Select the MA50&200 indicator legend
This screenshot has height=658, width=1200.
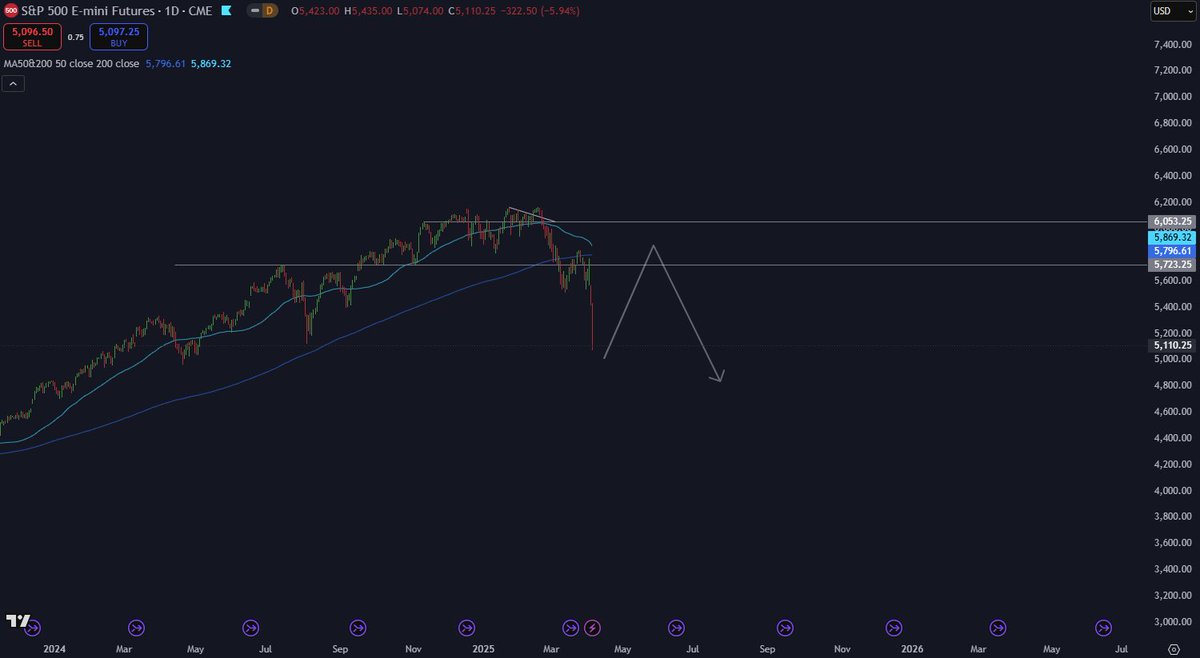[71, 63]
